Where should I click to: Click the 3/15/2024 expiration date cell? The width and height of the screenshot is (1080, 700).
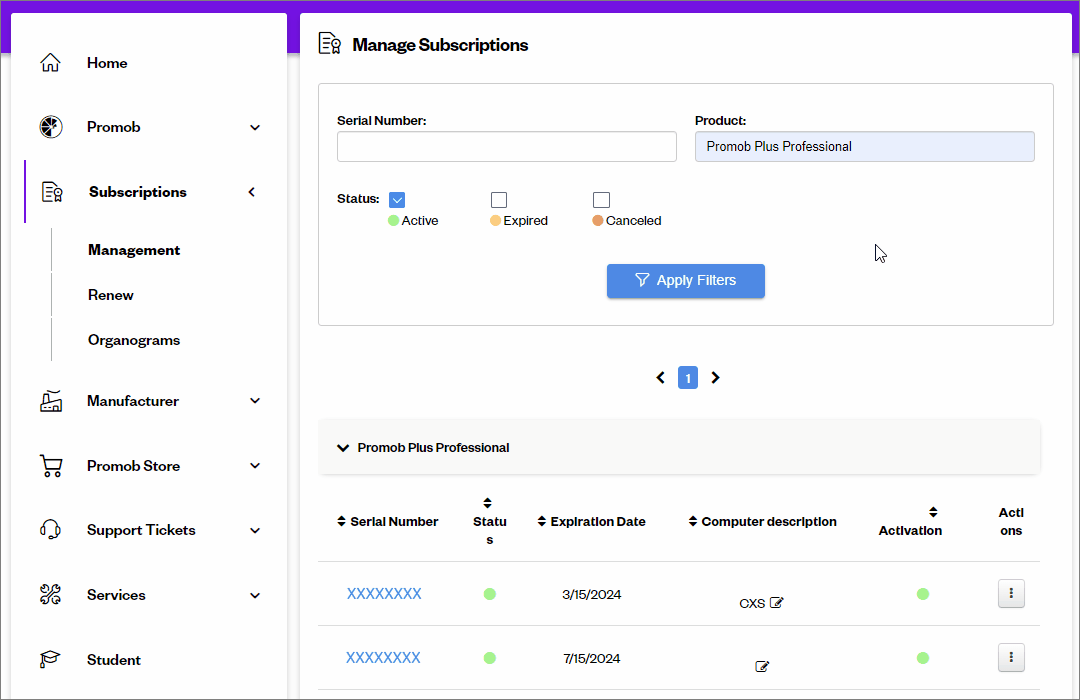pyautogui.click(x=592, y=595)
